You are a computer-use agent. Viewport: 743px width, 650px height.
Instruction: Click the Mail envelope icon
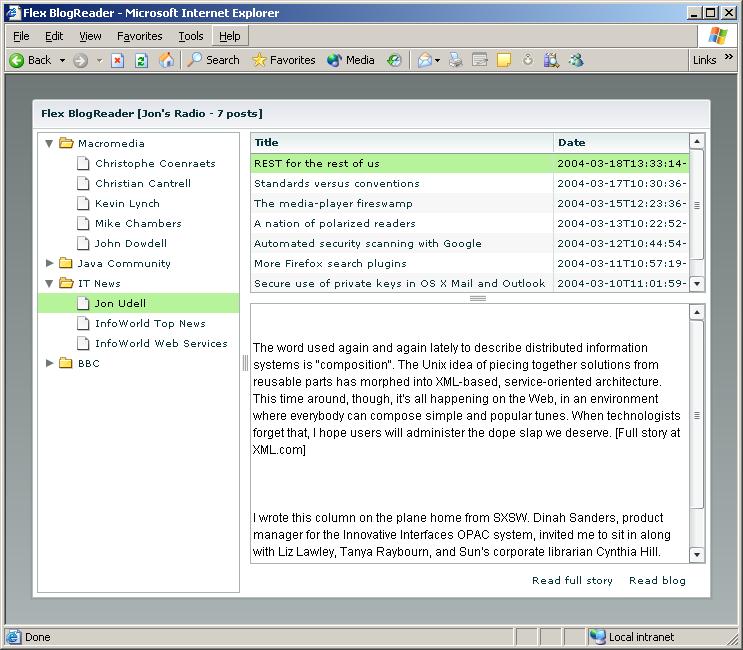click(425, 60)
